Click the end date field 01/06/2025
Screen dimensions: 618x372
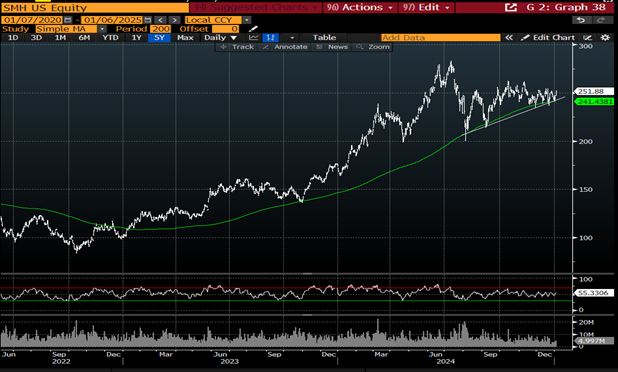pos(112,20)
